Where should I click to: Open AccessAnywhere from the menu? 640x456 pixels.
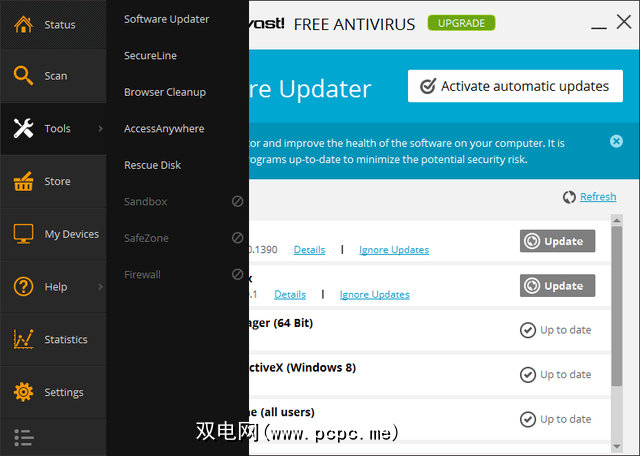pyautogui.click(x=164, y=129)
